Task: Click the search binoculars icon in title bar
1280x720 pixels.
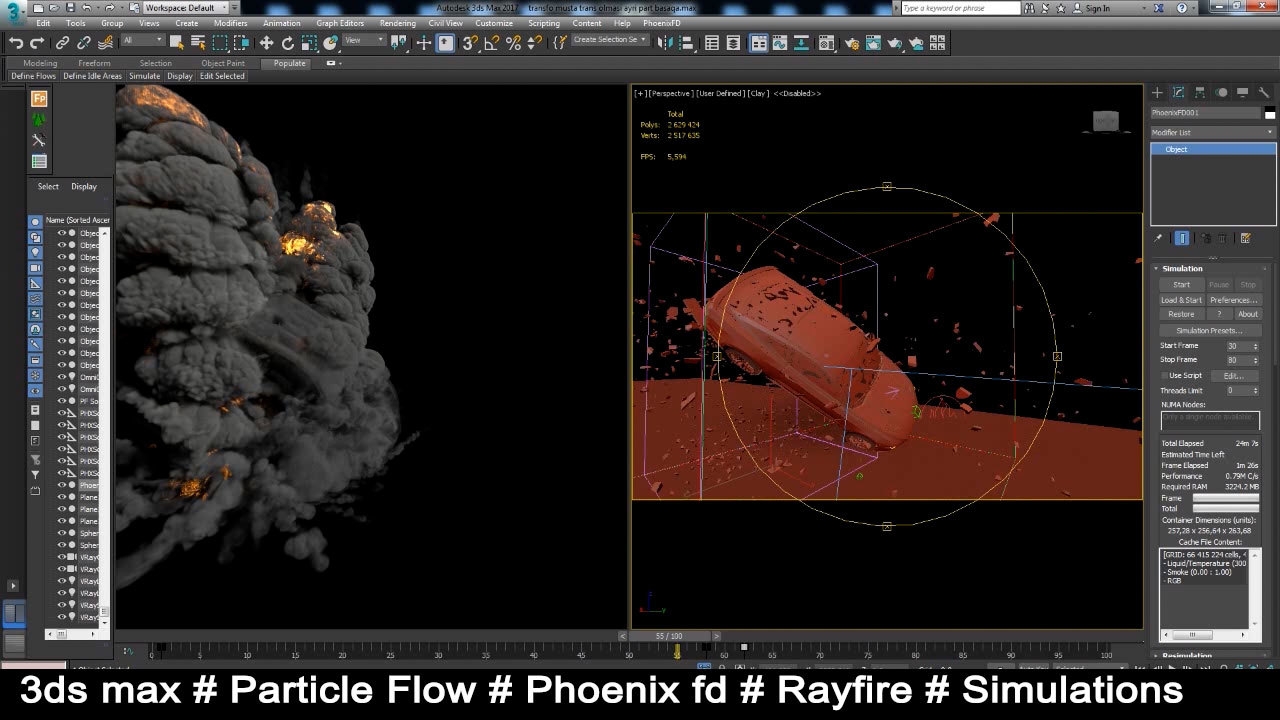Action: pos(1031,8)
